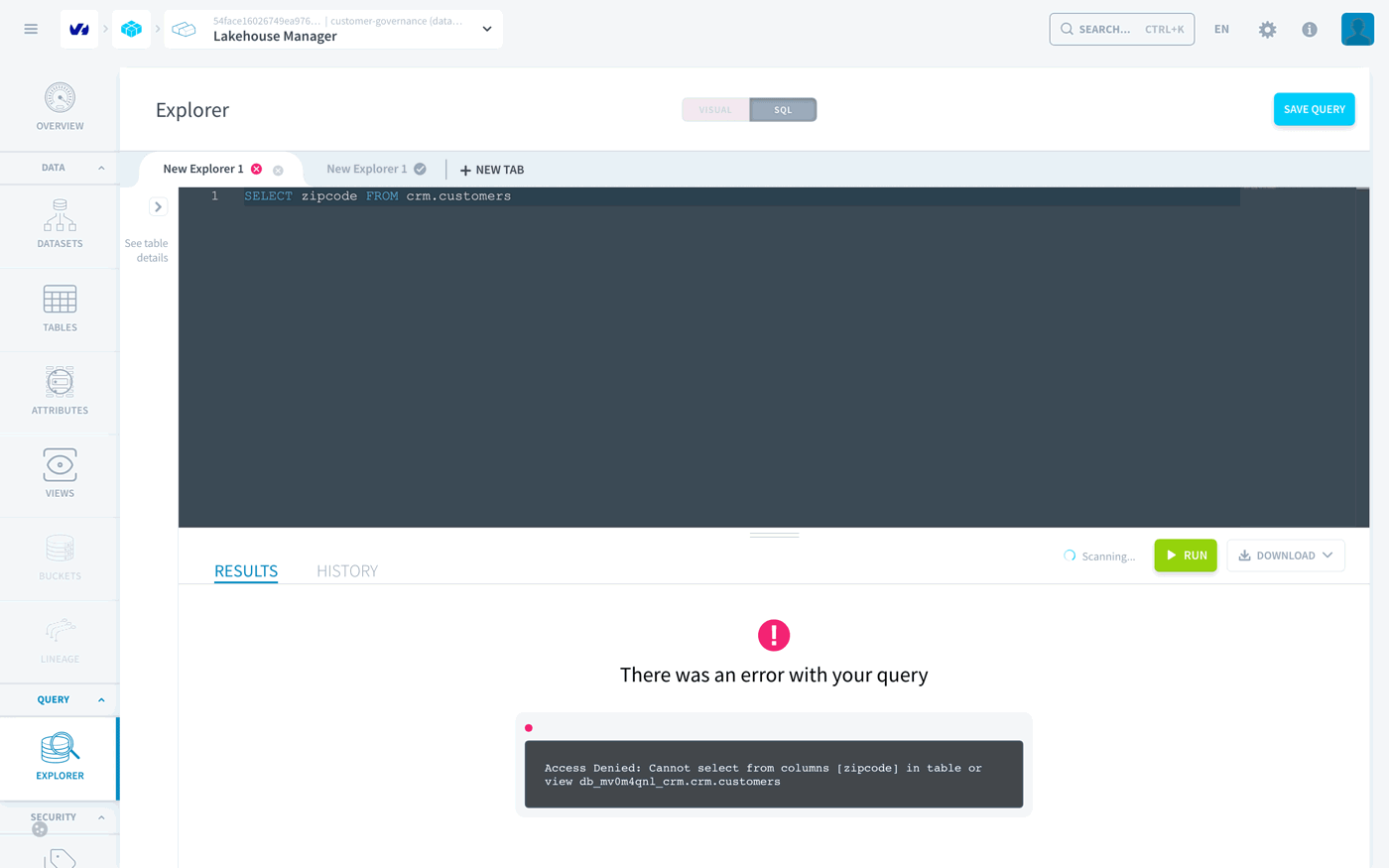Click the SAVE QUERY button
This screenshot has width=1389, height=868.
1314,109
